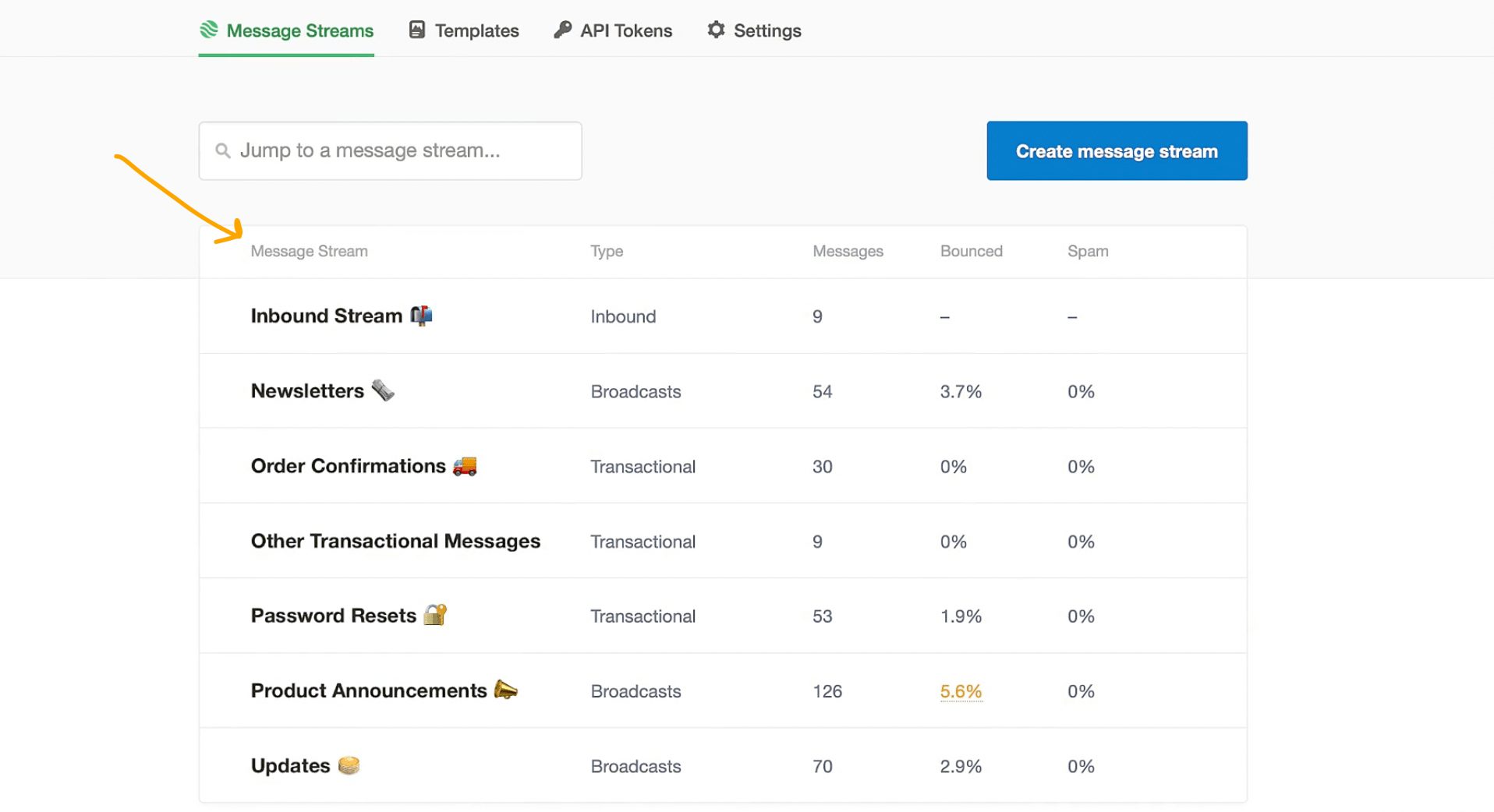Click the Message Streams leaf icon
Viewport: 1494px width, 812px height.
(208, 30)
